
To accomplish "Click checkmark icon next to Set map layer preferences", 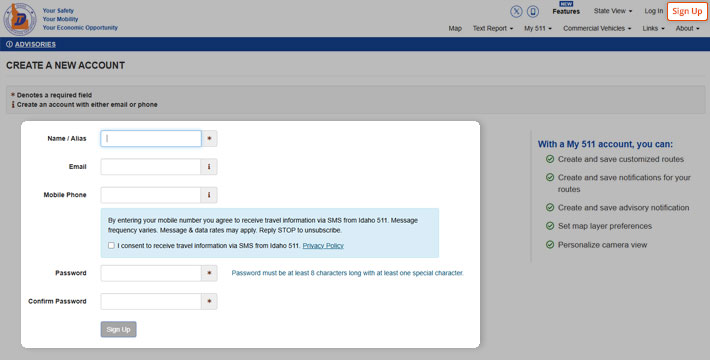I will click(550, 226).
